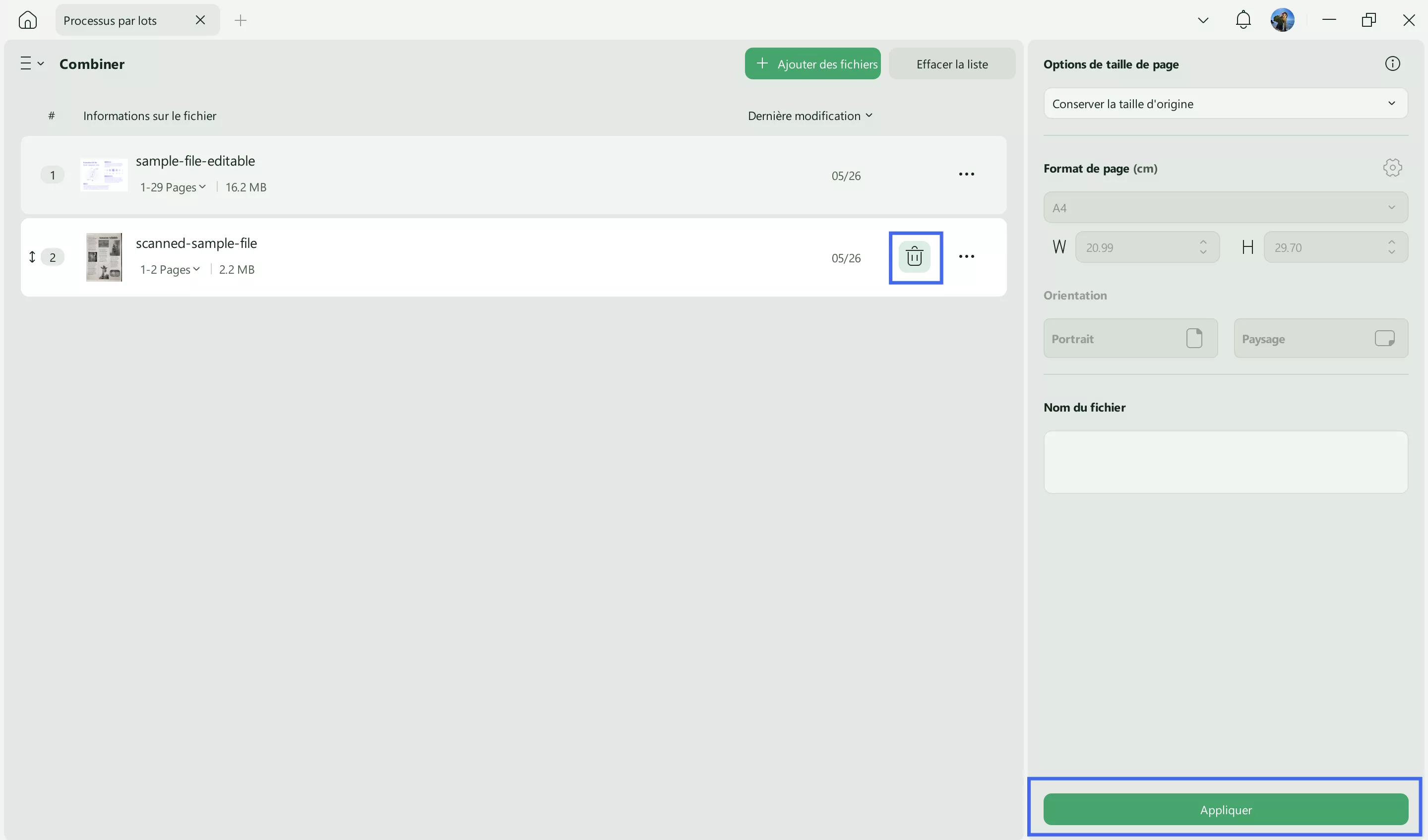Screen dimensions: 1428x840
Task: Increase width with up stepper arrow
Action: tap(1203, 242)
